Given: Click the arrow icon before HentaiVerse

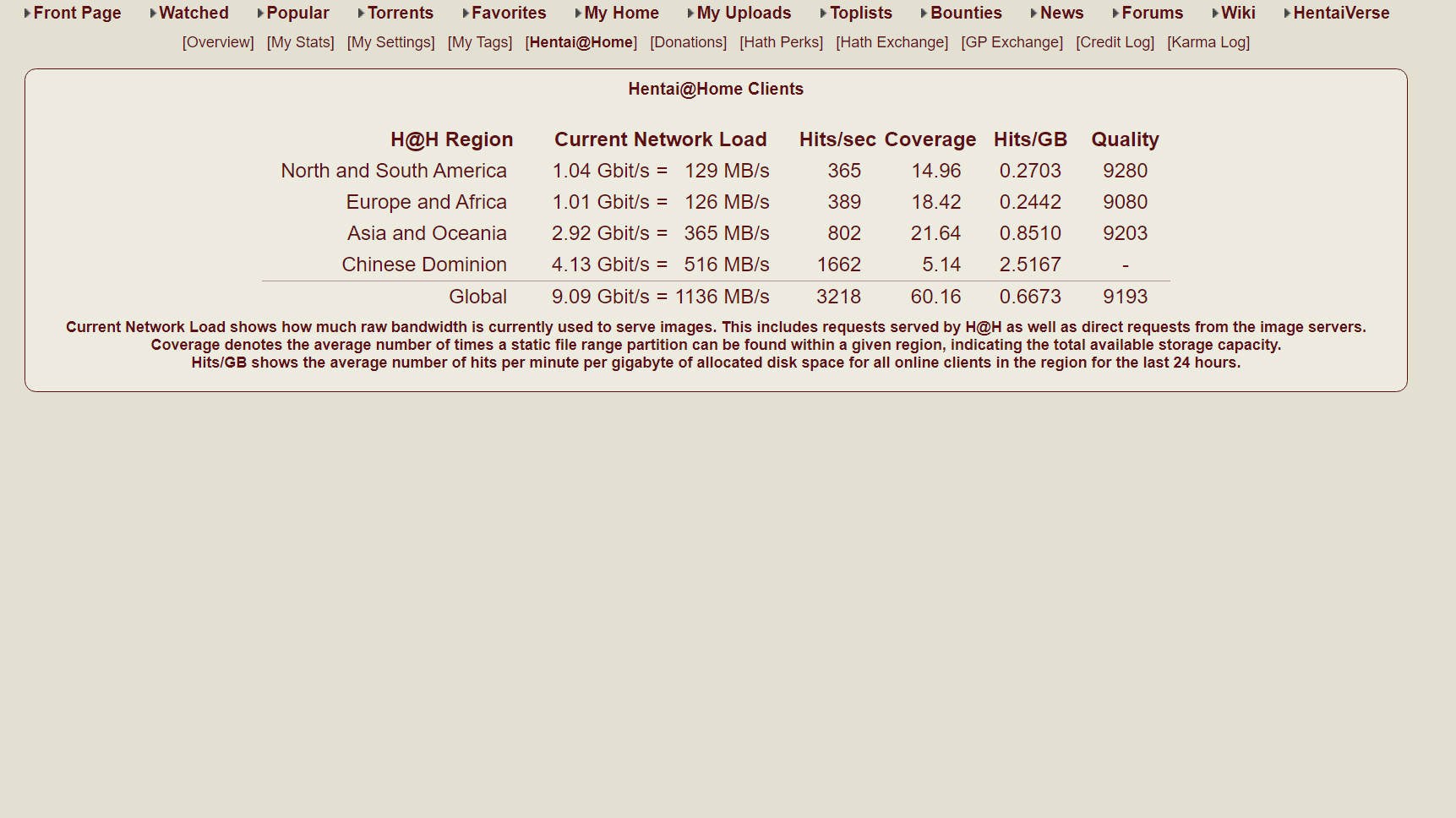Looking at the screenshot, I should [x=1287, y=14].
